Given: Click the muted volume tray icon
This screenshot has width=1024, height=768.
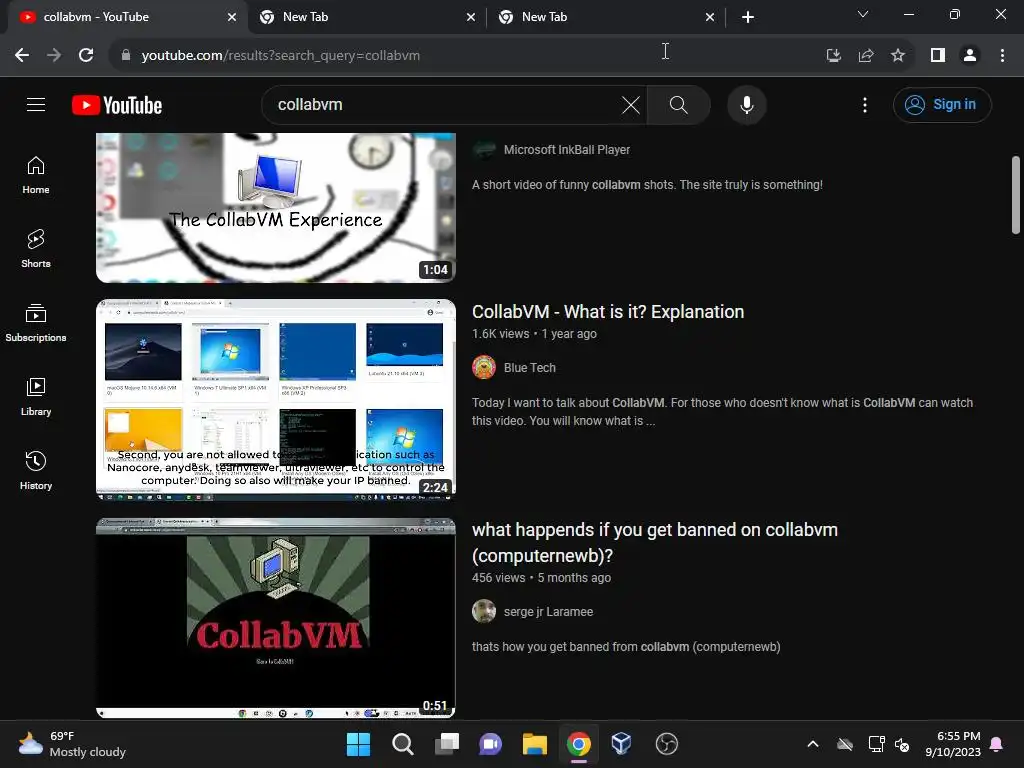Looking at the screenshot, I should click(903, 744).
